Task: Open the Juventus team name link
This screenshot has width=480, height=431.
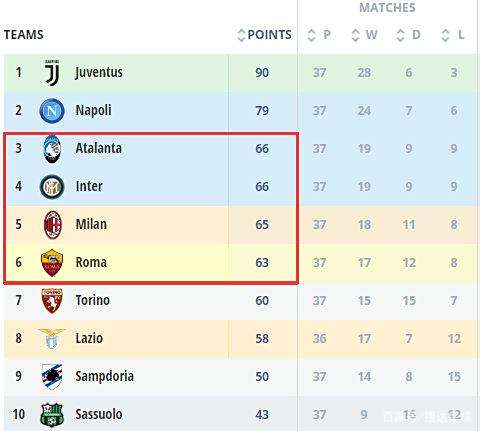Action: 99,72
